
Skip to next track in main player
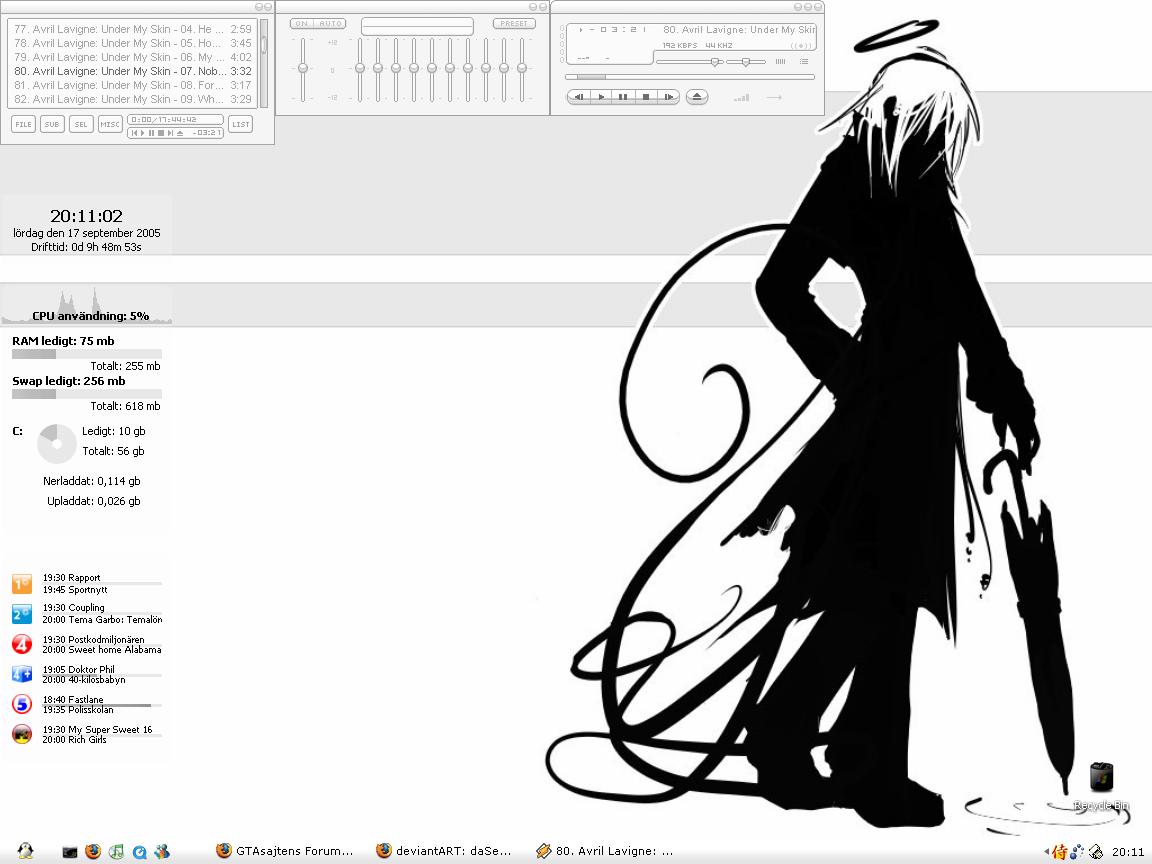click(x=668, y=97)
